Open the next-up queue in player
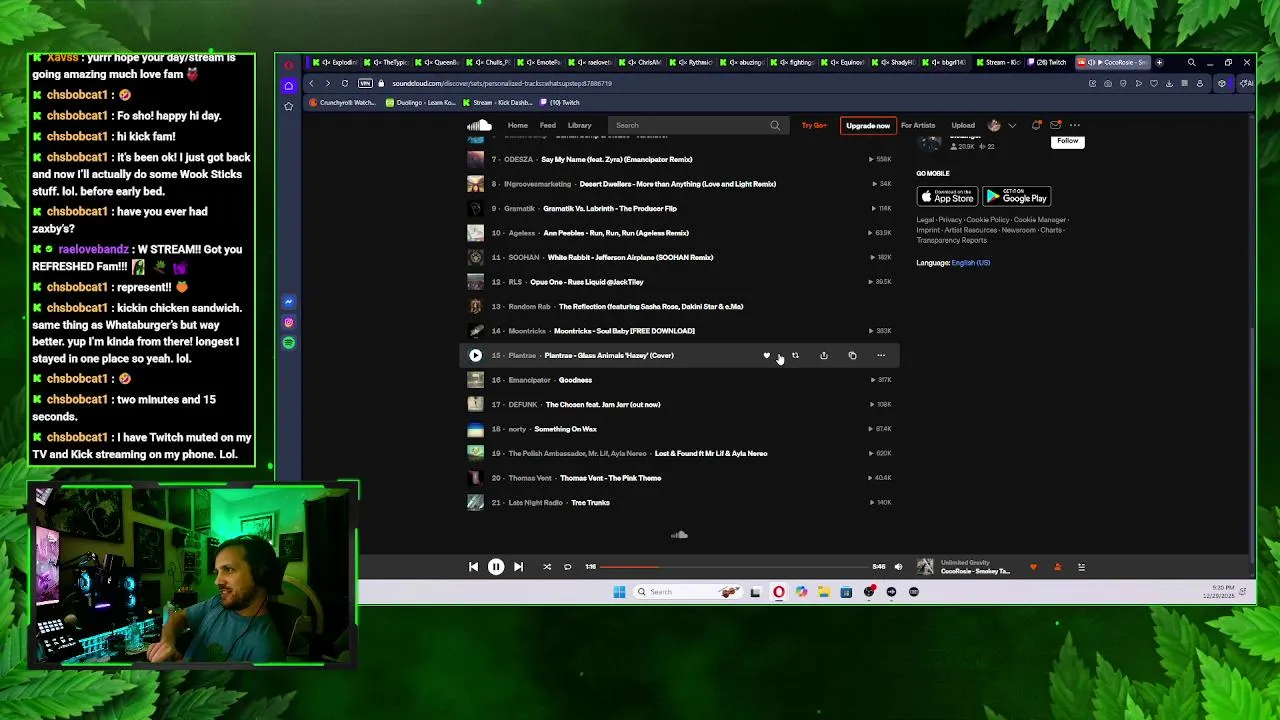The image size is (1280, 720). tap(1081, 567)
